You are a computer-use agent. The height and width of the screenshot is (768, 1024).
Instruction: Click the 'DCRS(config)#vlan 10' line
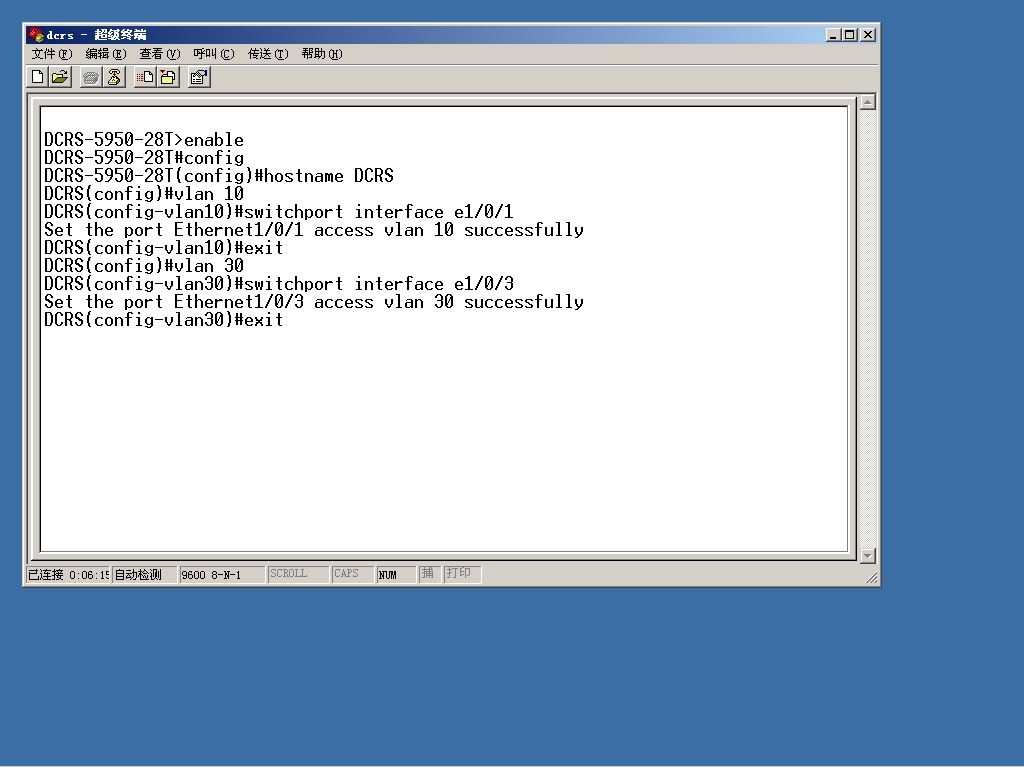tap(144, 194)
